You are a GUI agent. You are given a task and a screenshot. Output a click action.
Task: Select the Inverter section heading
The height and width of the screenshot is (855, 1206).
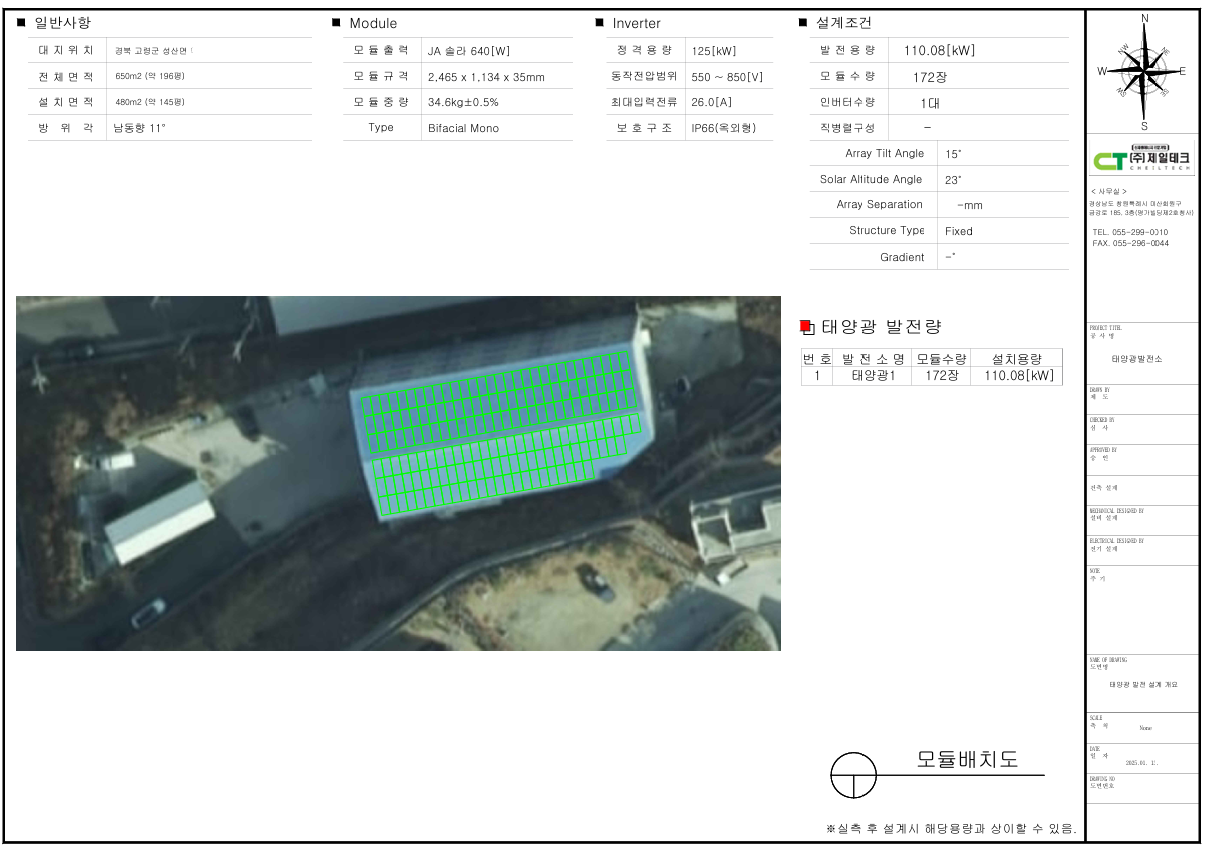(637, 23)
